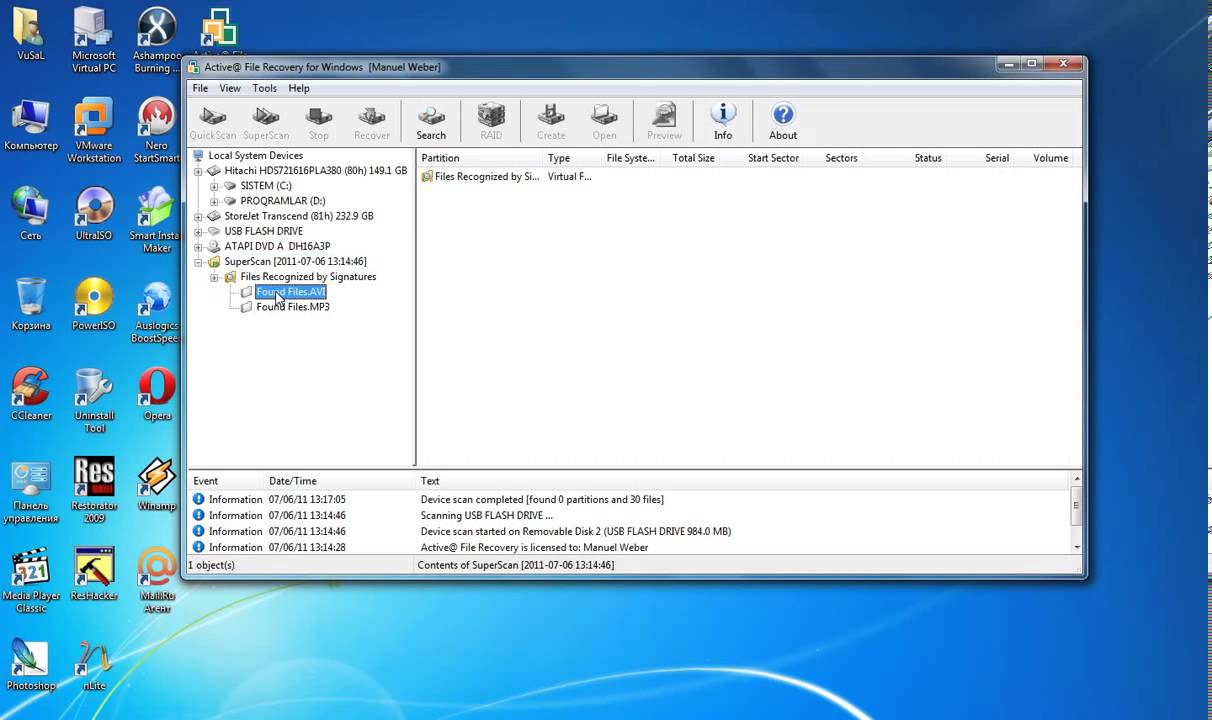The height and width of the screenshot is (720, 1212).
Task: Show the Info panel
Action: (x=723, y=122)
